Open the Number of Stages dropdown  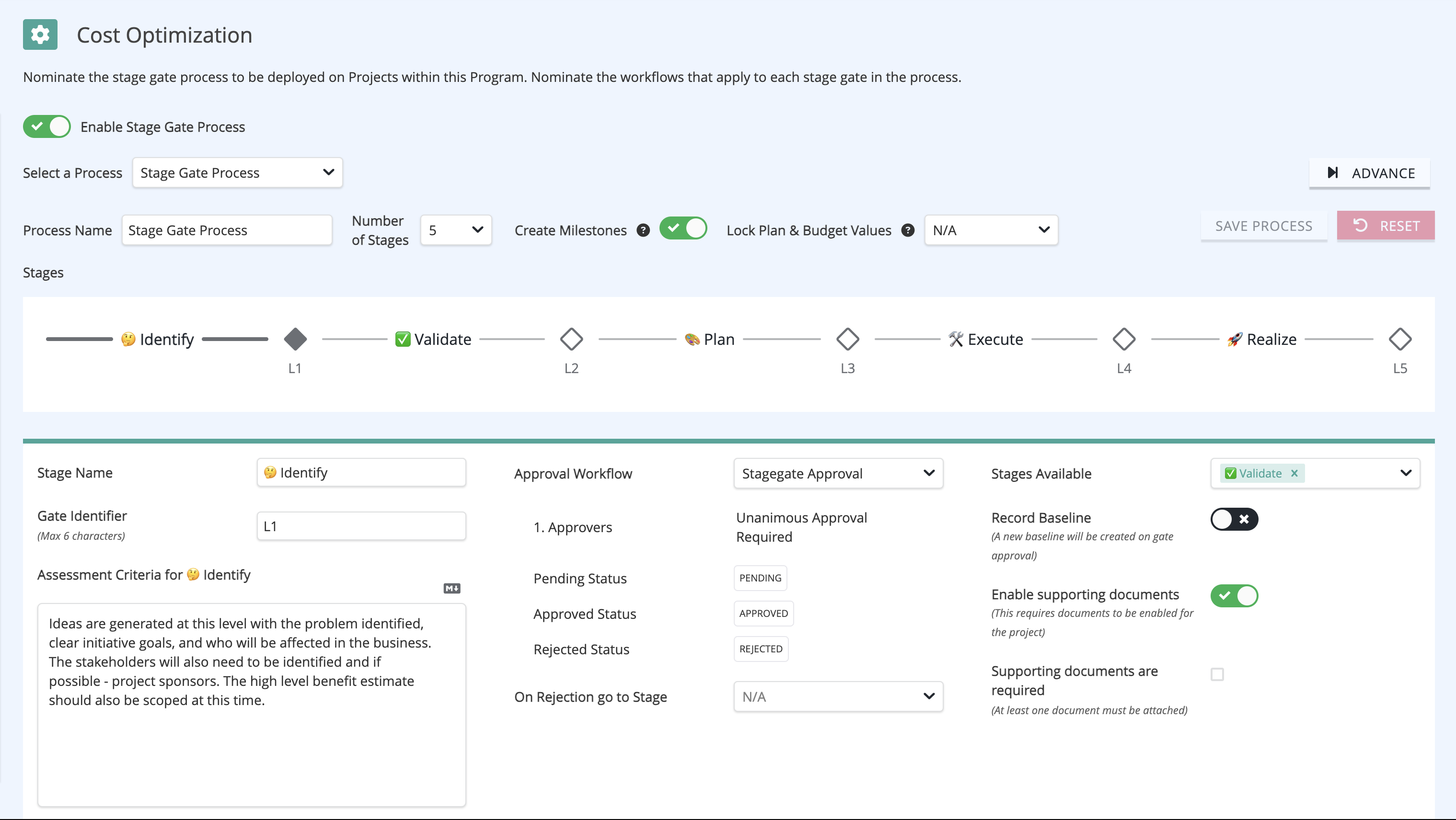456,230
